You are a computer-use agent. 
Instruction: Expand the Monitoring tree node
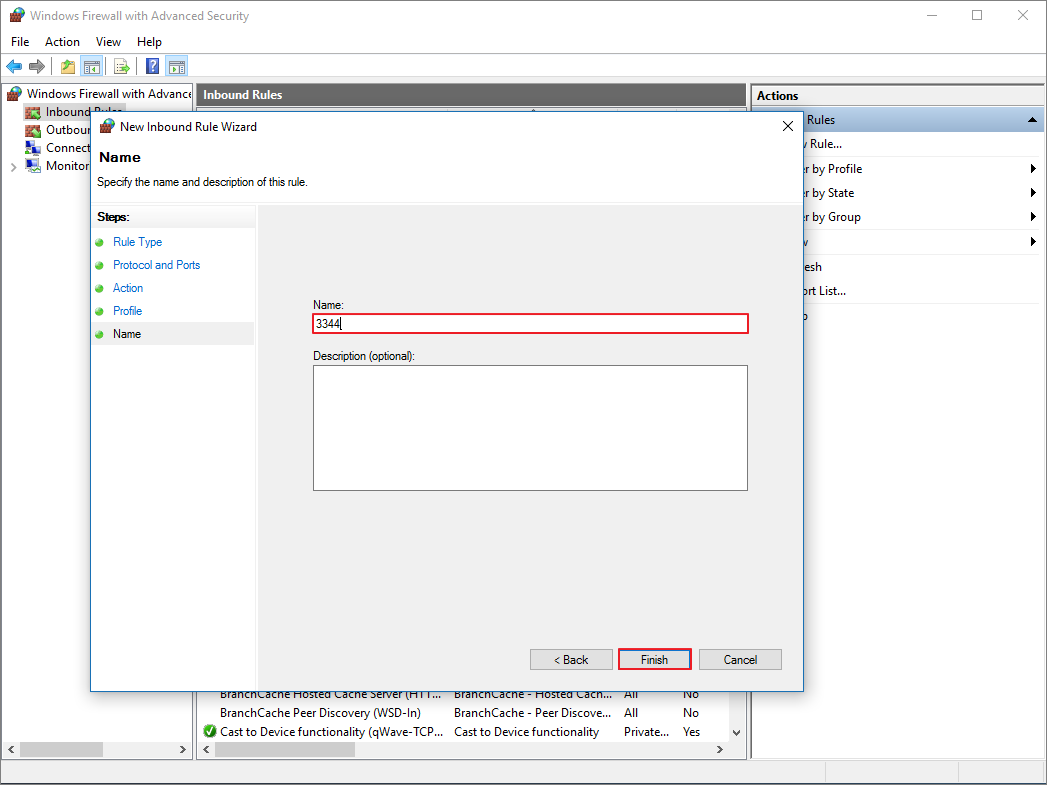tap(13, 166)
